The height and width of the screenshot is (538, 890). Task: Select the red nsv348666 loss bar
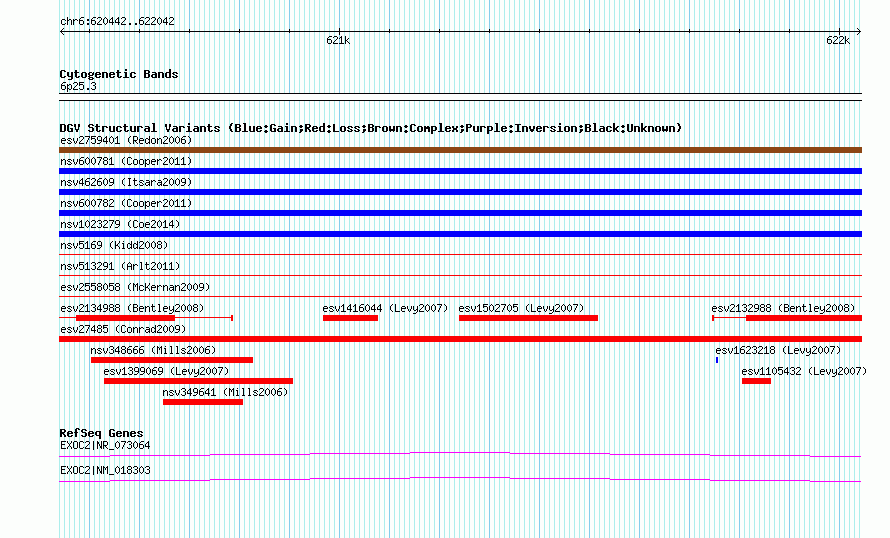click(x=172, y=360)
